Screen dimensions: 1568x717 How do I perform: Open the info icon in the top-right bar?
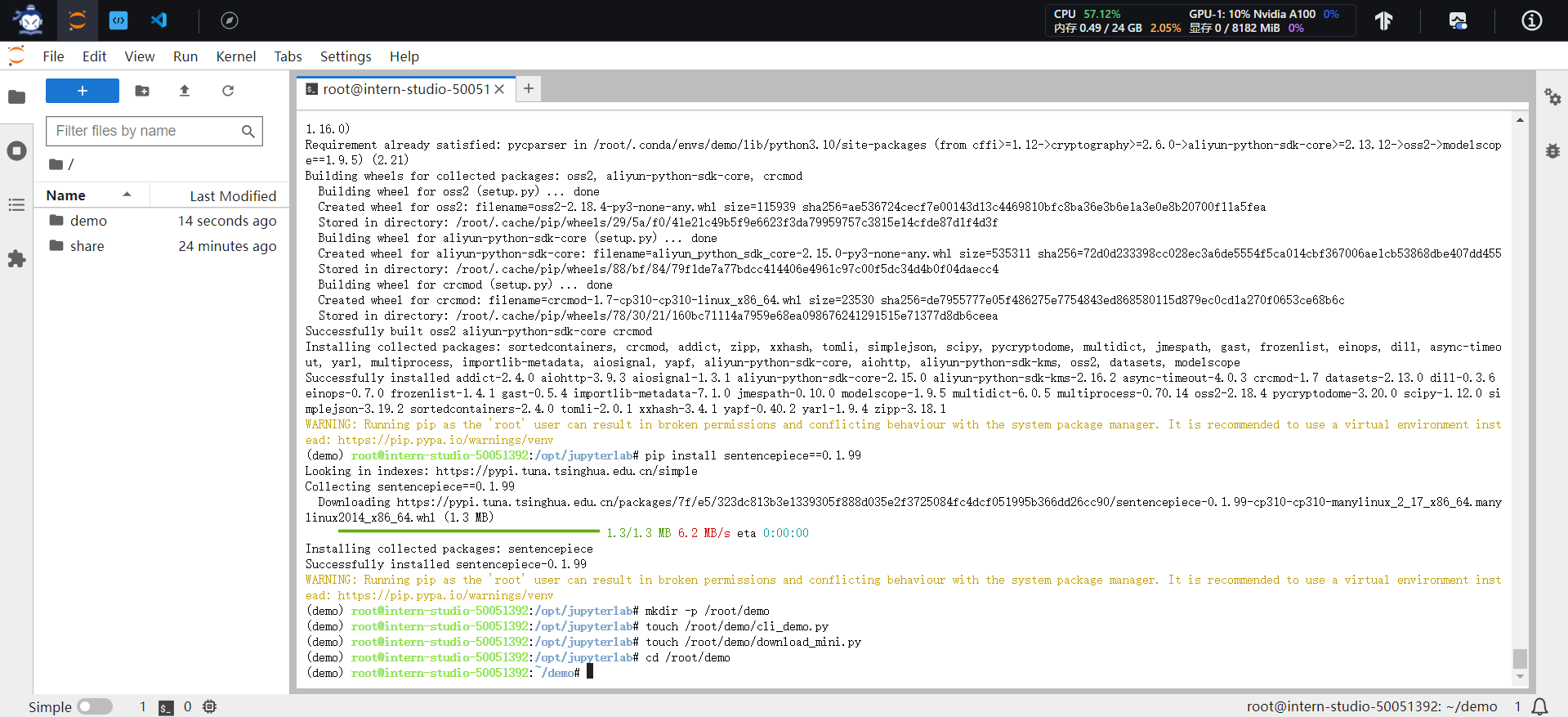coord(1532,20)
